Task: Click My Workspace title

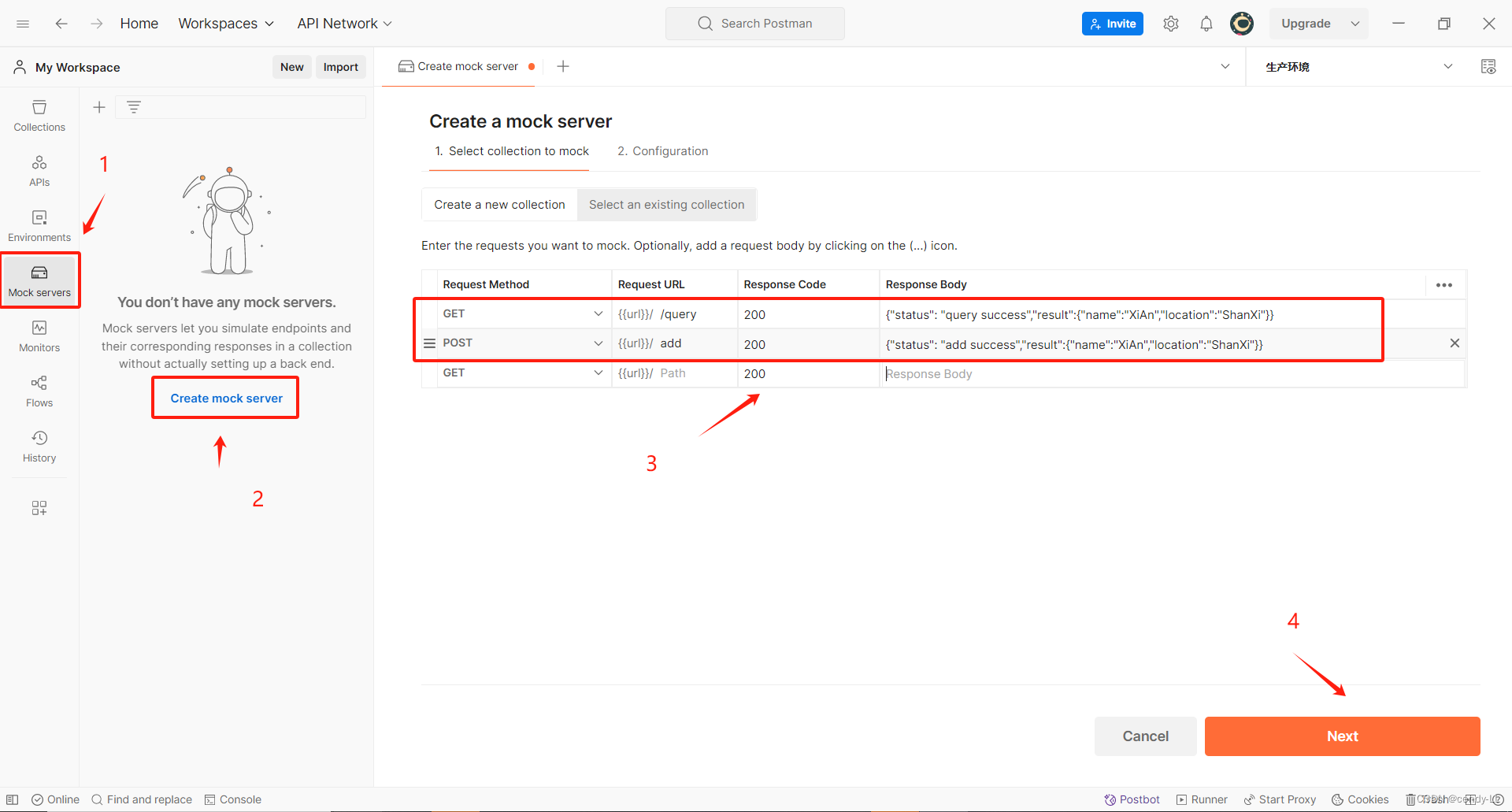Action: (x=77, y=68)
